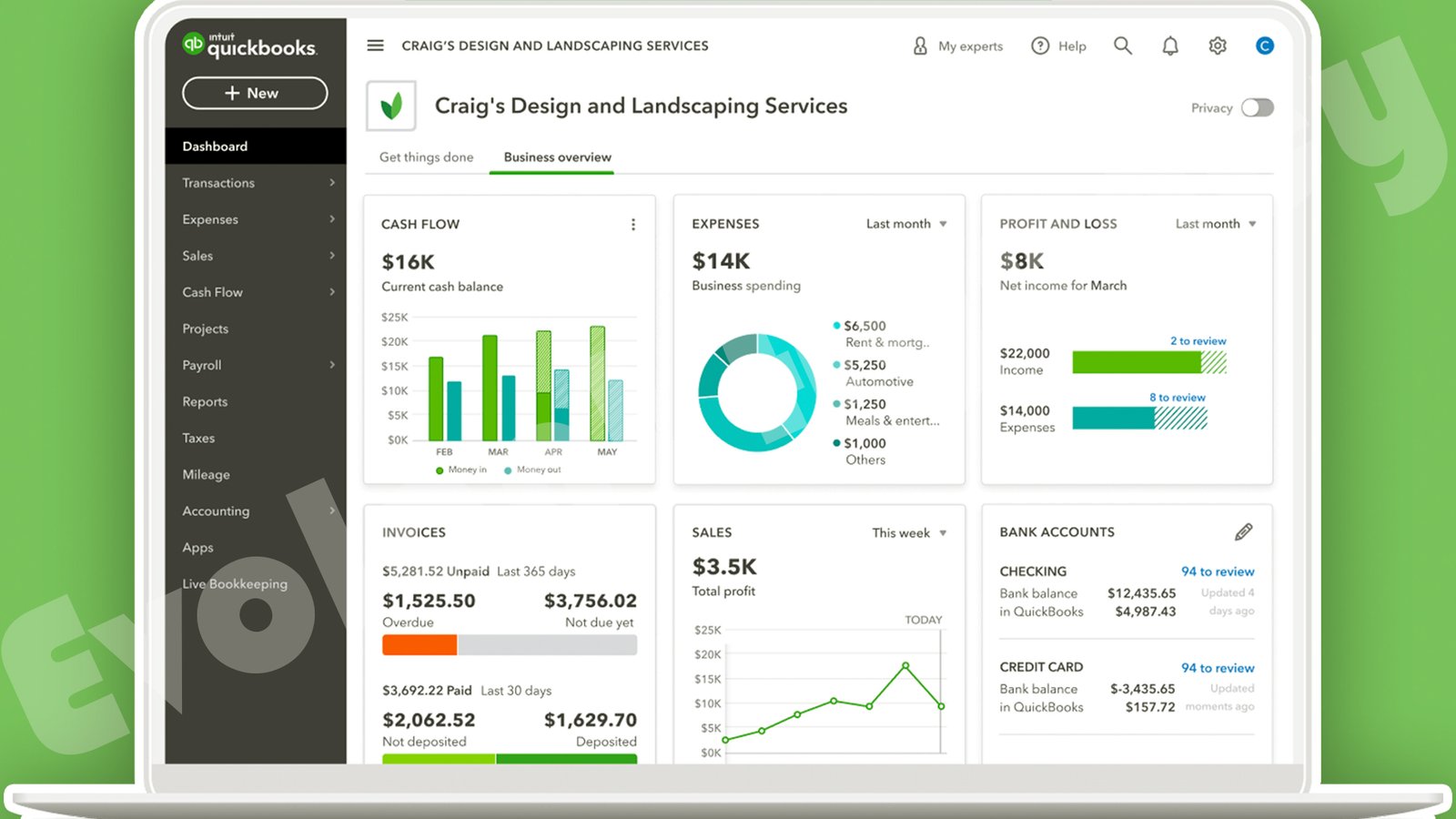
Task: Click the $14K business spending figure
Action: tap(721, 261)
